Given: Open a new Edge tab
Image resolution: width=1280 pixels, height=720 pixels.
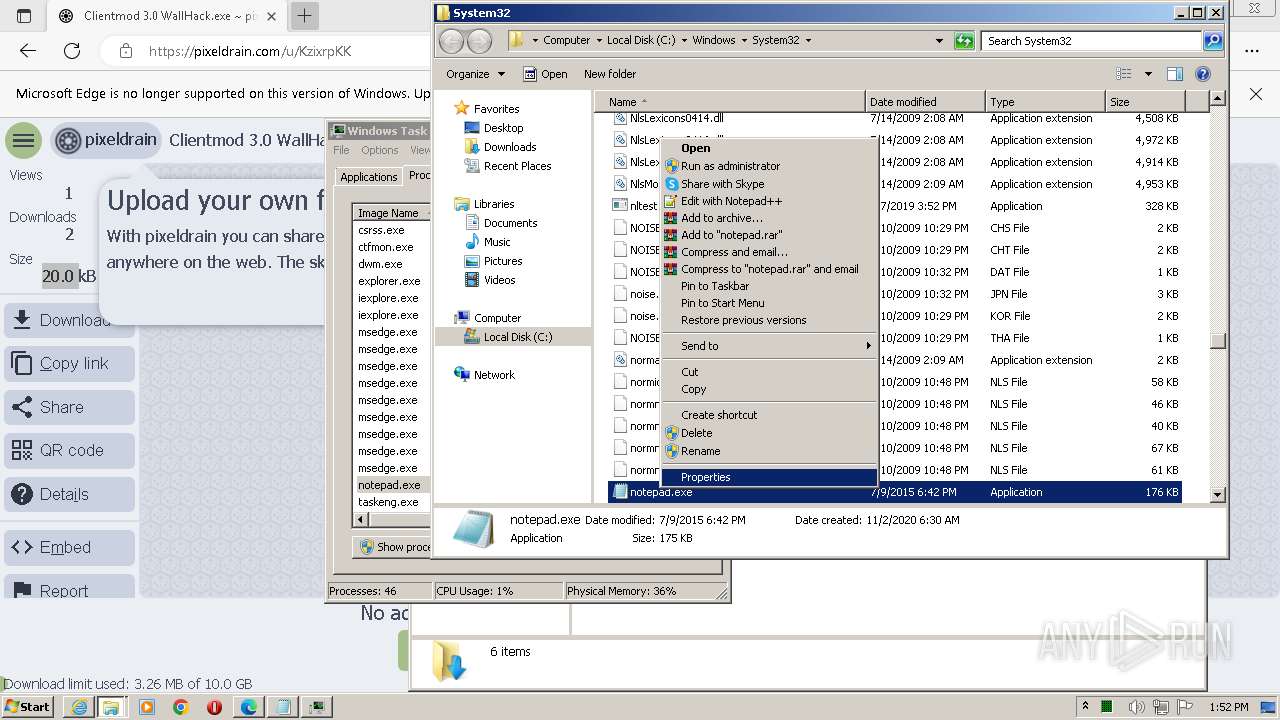Looking at the screenshot, I should click(x=305, y=16).
